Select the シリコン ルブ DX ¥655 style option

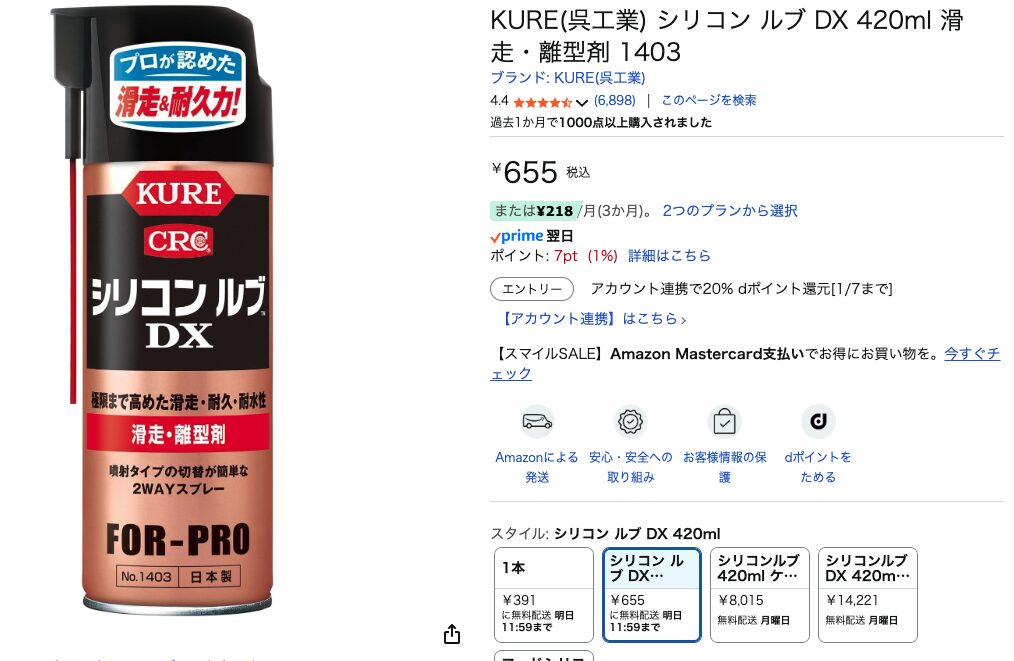pyautogui.click(x=652, y=595)
